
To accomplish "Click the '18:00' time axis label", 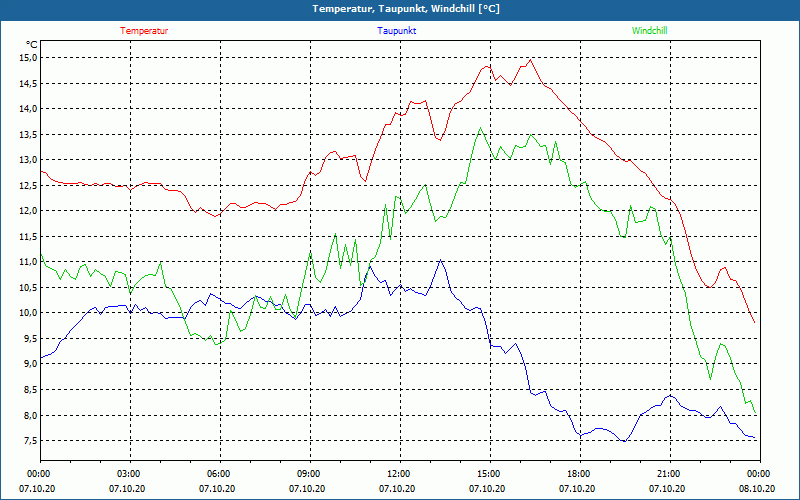I will [578, 474].
